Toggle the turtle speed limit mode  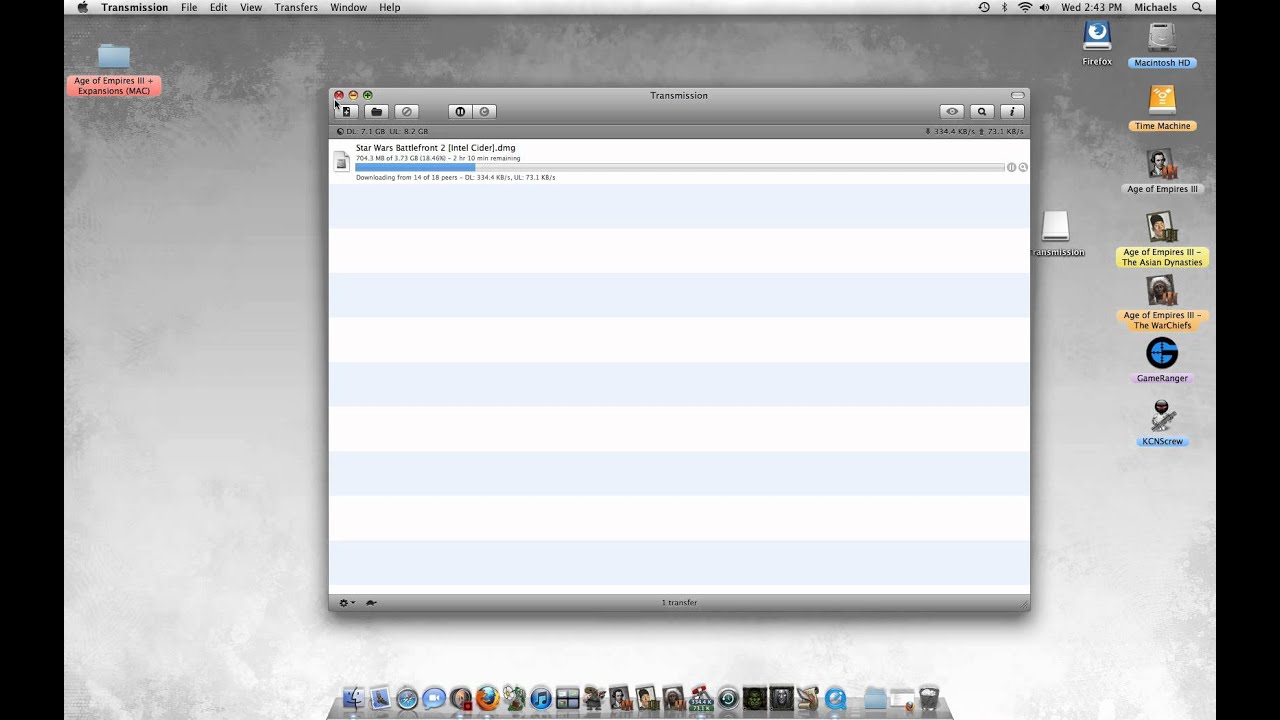coord(371,603)
